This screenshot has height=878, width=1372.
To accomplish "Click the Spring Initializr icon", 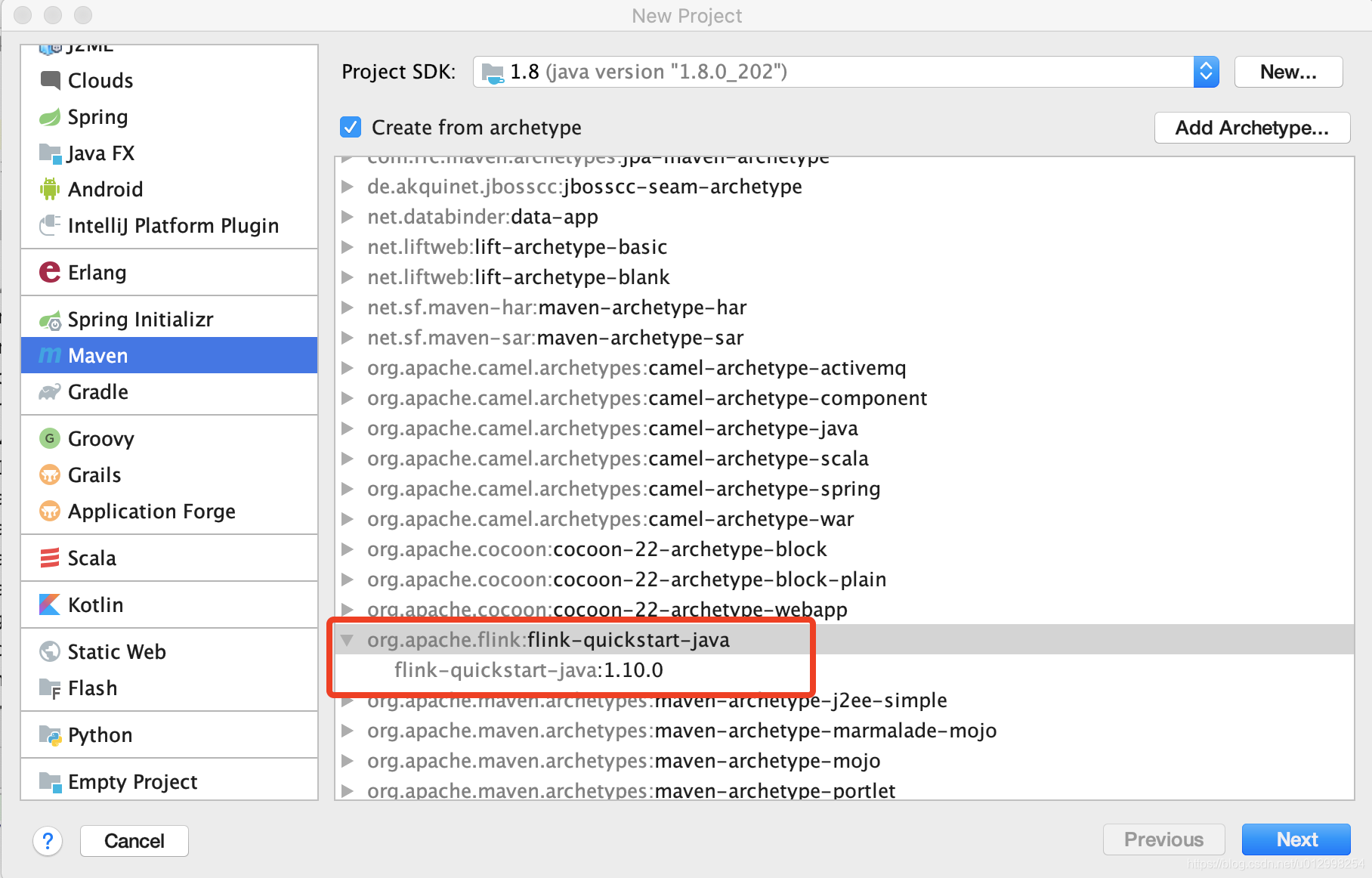I will click(x=50, y=320).
